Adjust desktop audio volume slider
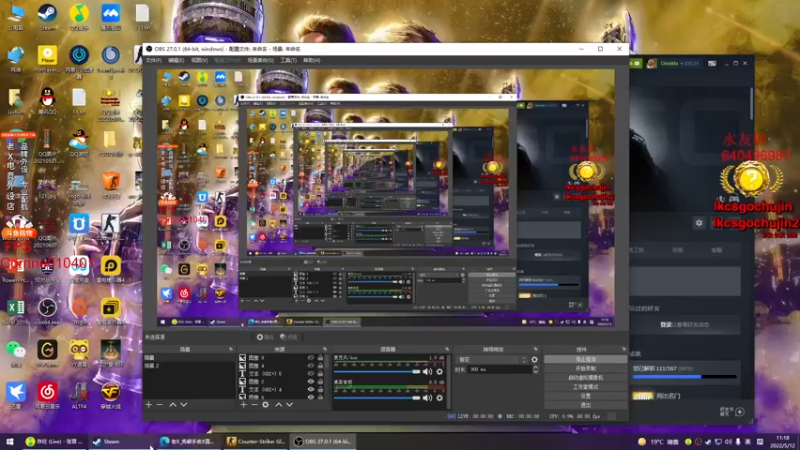Image resolution: width=800 pixels, height=450 pixels. pos(377,398)
